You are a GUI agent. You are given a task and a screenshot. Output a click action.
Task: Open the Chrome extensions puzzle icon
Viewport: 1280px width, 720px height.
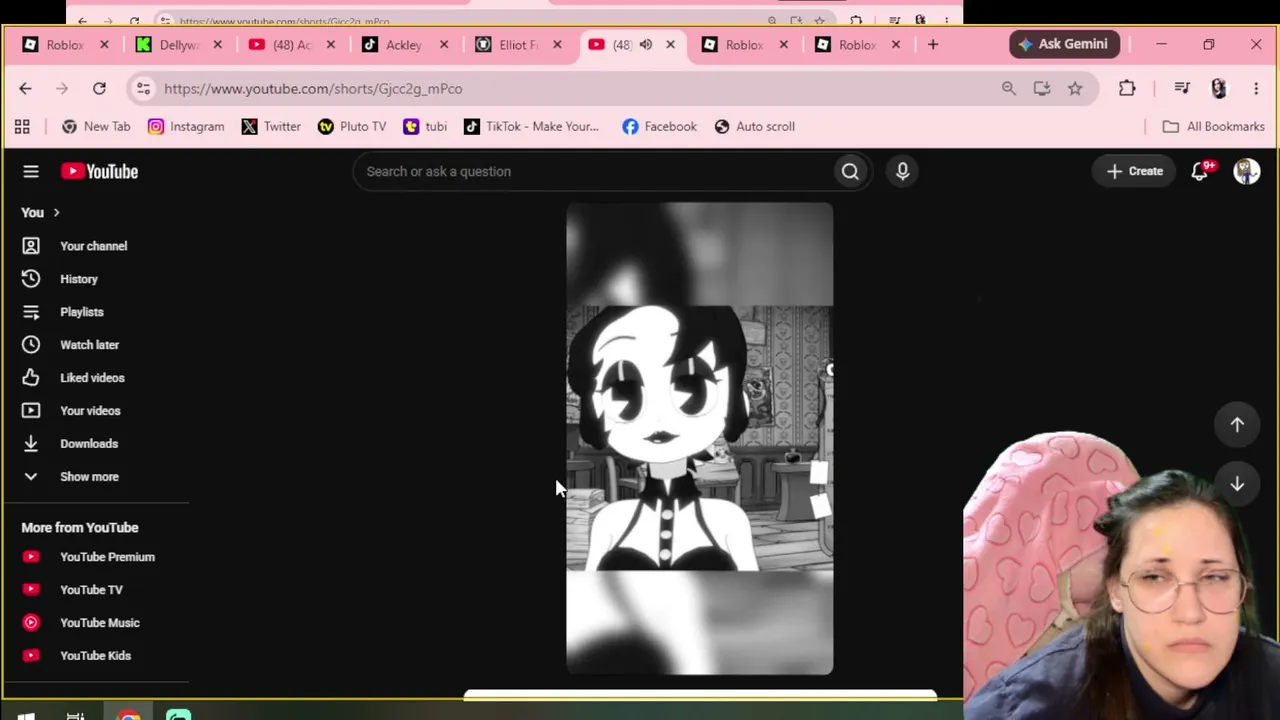point(1127,89)
